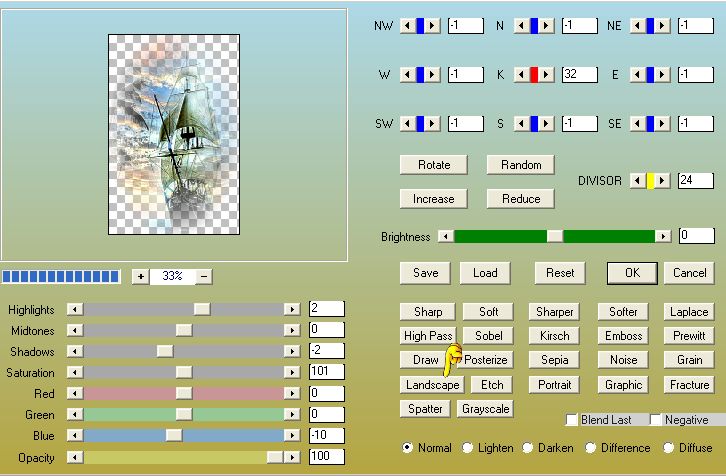Click Shadows slider right arrow
726x476 pixels.
pos(292,351)
